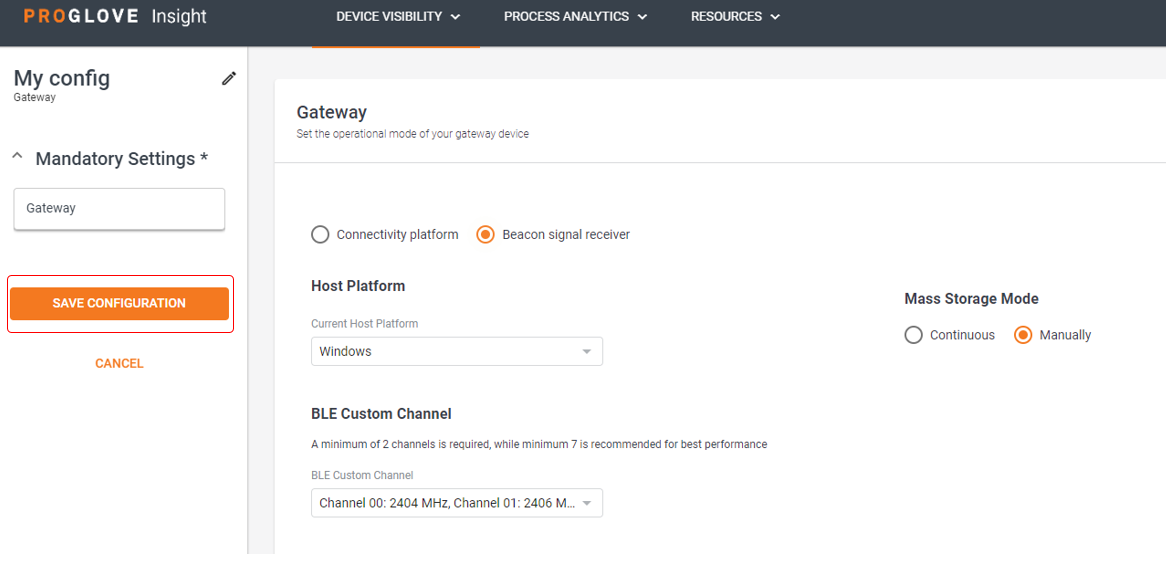Select the Gateway settings item

point(119,209)
